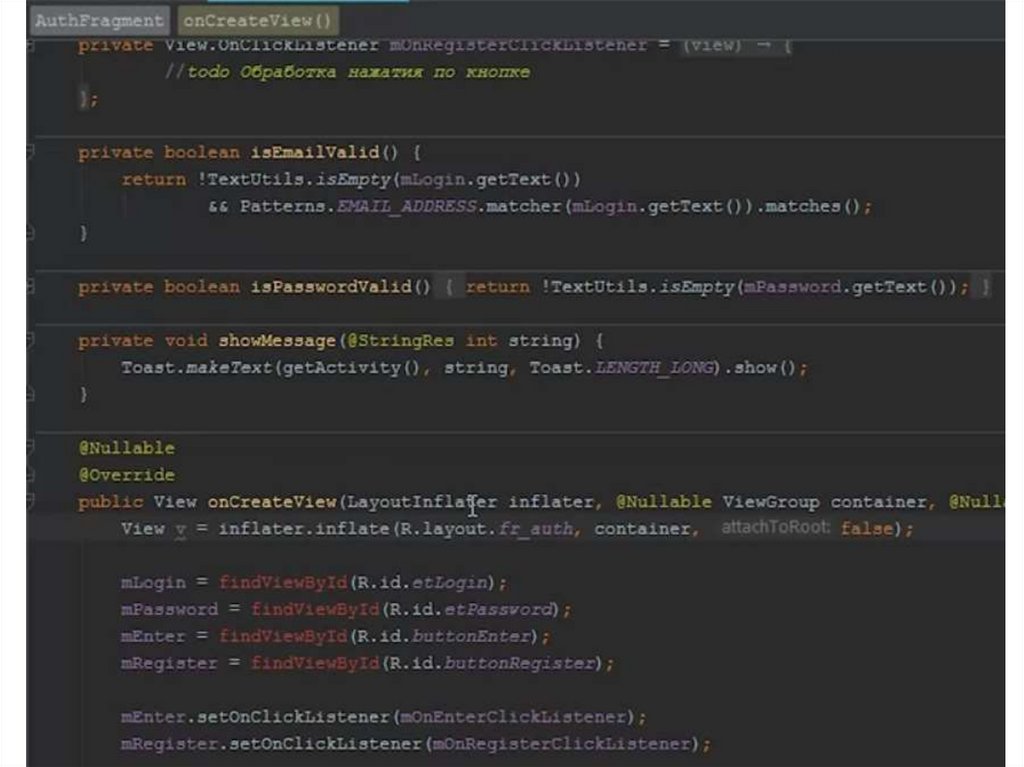Click fold-end marker closing isEmailValid method

(x=30, y=233)
